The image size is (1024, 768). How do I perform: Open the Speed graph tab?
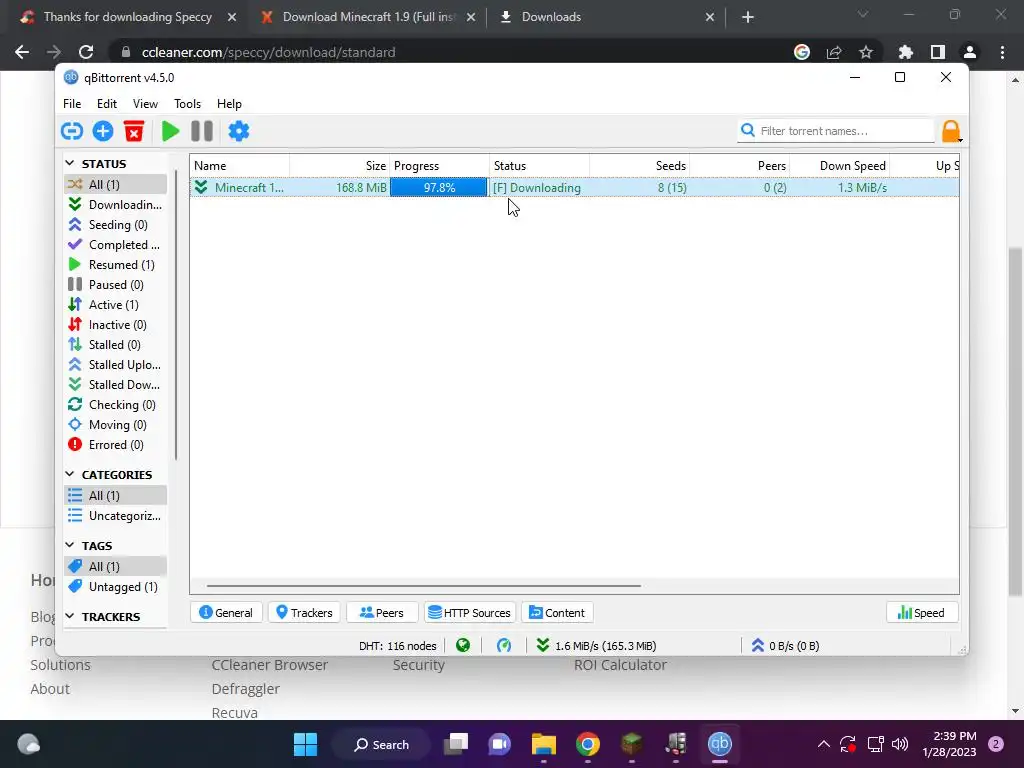point(921,613)
